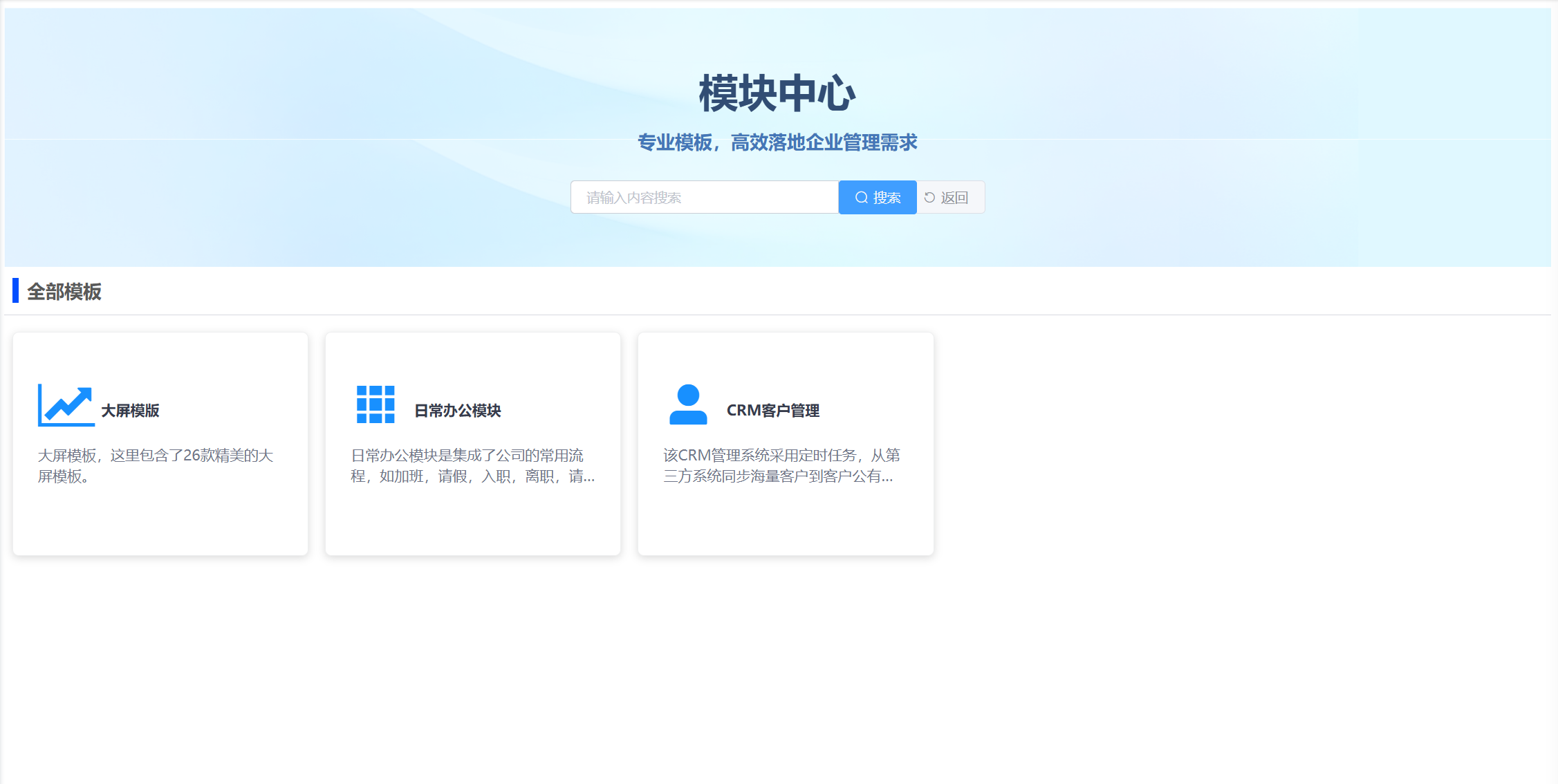
Task: Open the 大屏模版 card title
Action: pos(130,411)
